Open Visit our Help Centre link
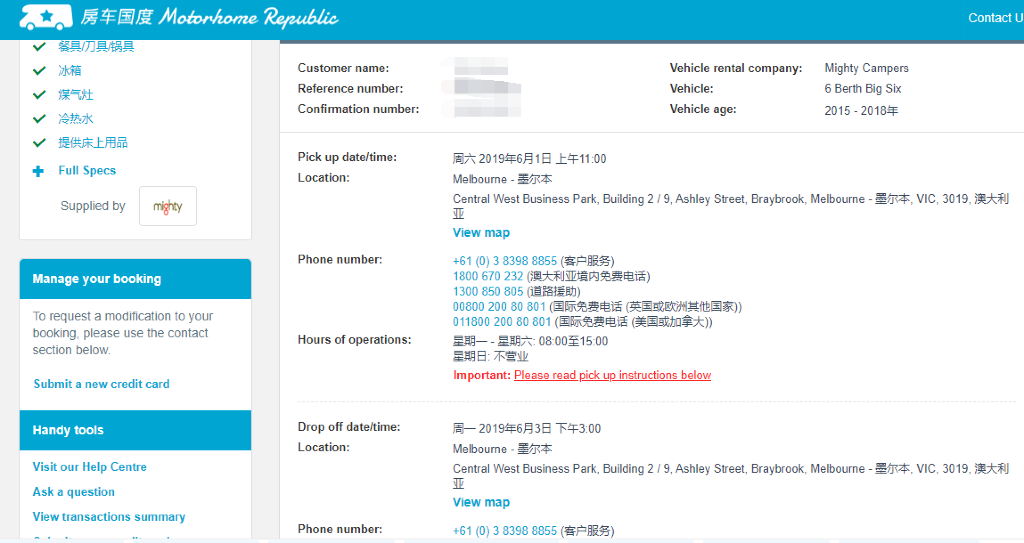The image size is (1024, 543). [x=89, y=467]
